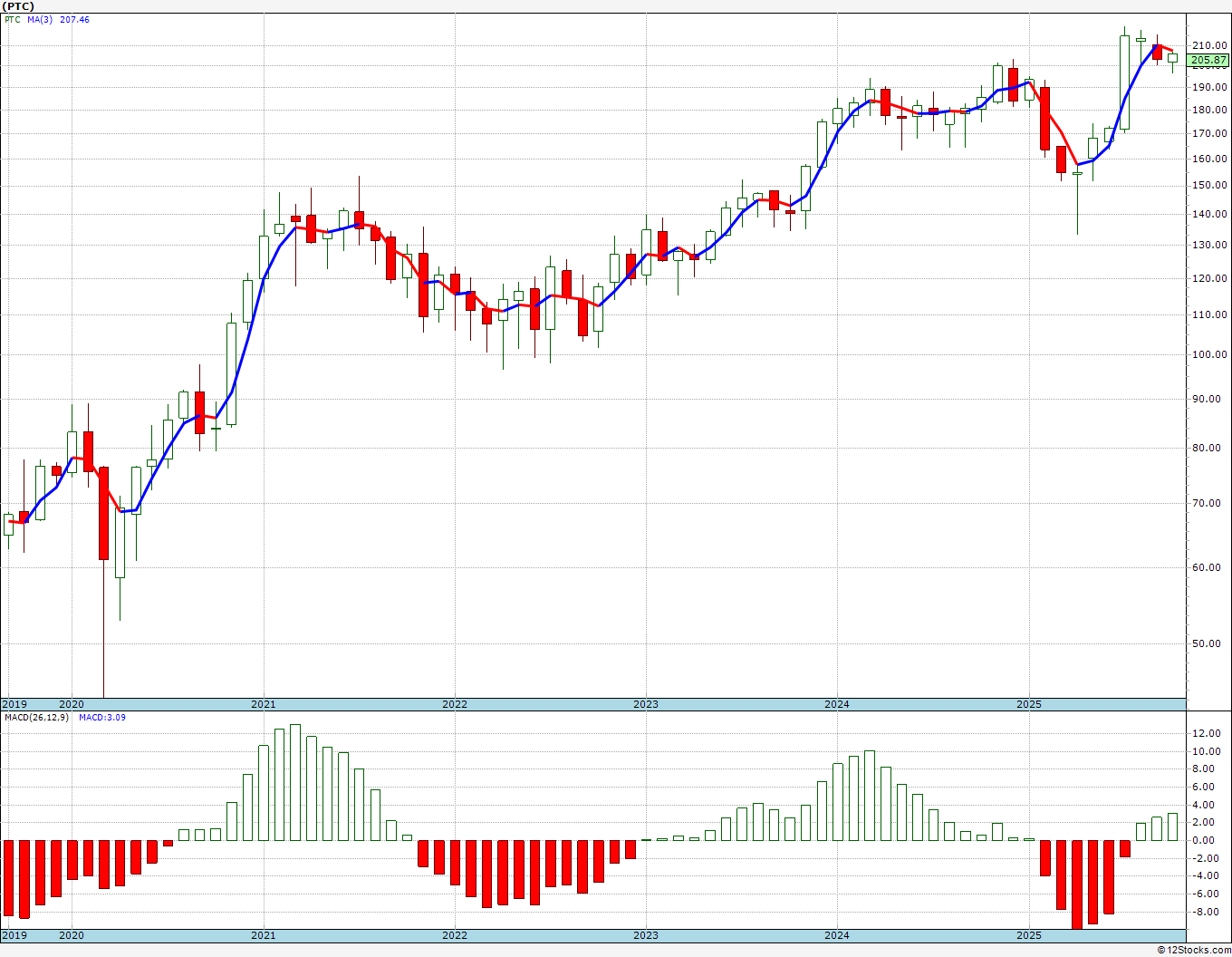This screenshot has height=957, width=1232.
Task: Select the MA(3) 207.46 legend label
Action: click(x=58, y=19)
